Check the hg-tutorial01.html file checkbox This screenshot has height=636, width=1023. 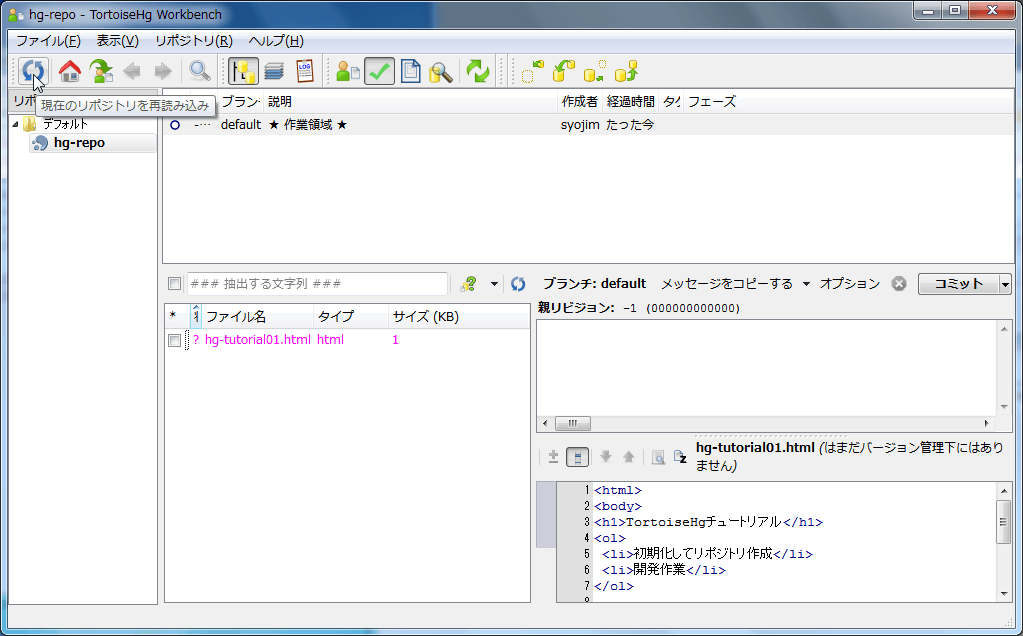pos(175,340)
